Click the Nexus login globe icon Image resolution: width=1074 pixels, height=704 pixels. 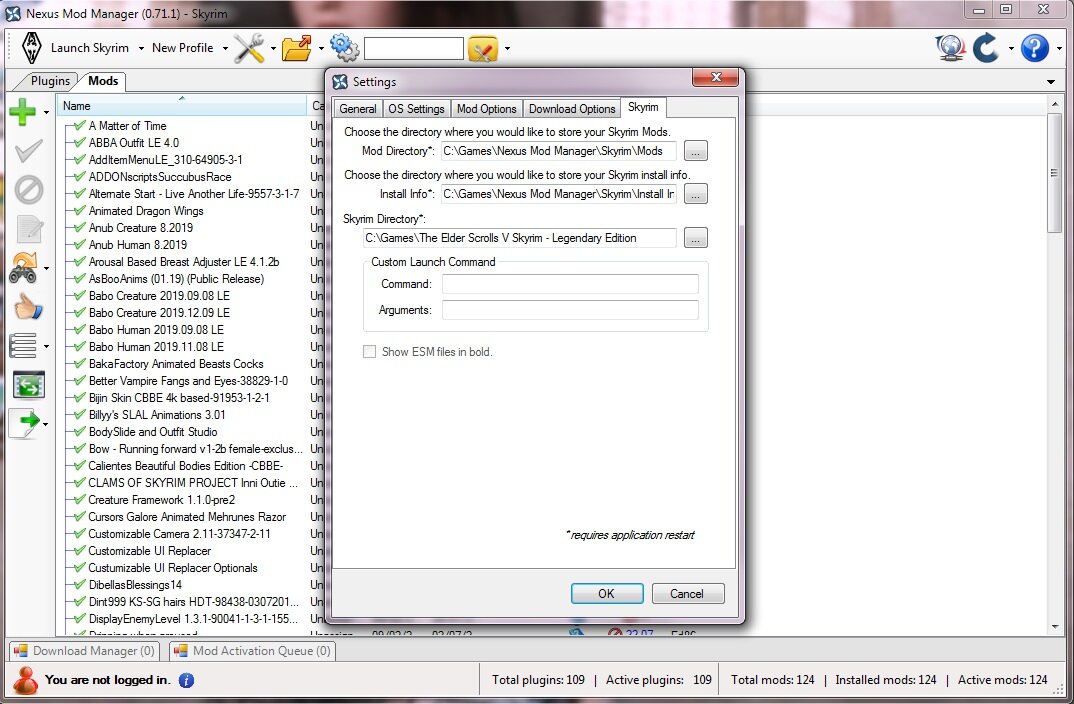950,48
